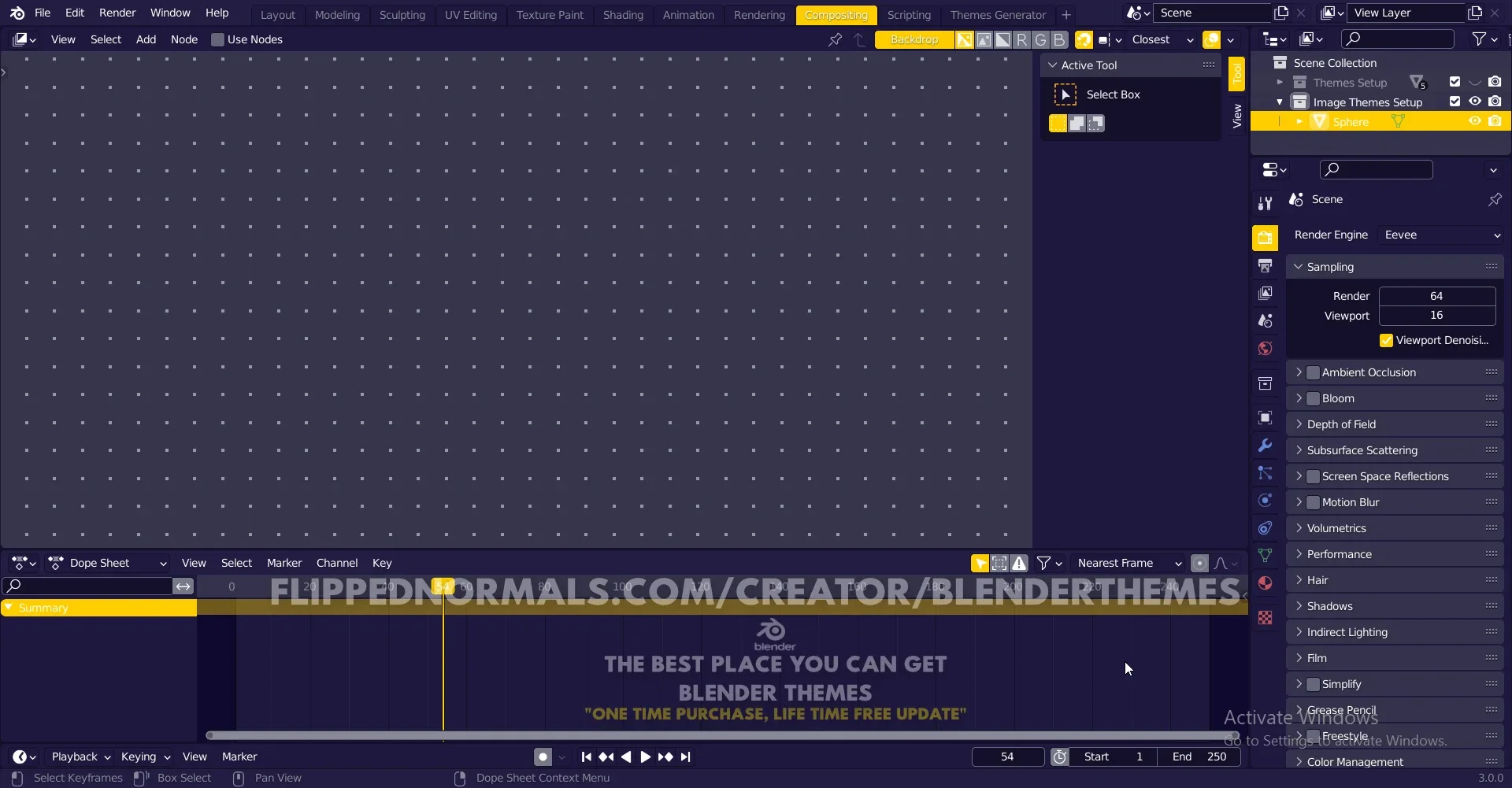The image size is (1512, 788).
Task: Hide Image Themes Setup collection with eye
Action: [x=1474, y=102]
